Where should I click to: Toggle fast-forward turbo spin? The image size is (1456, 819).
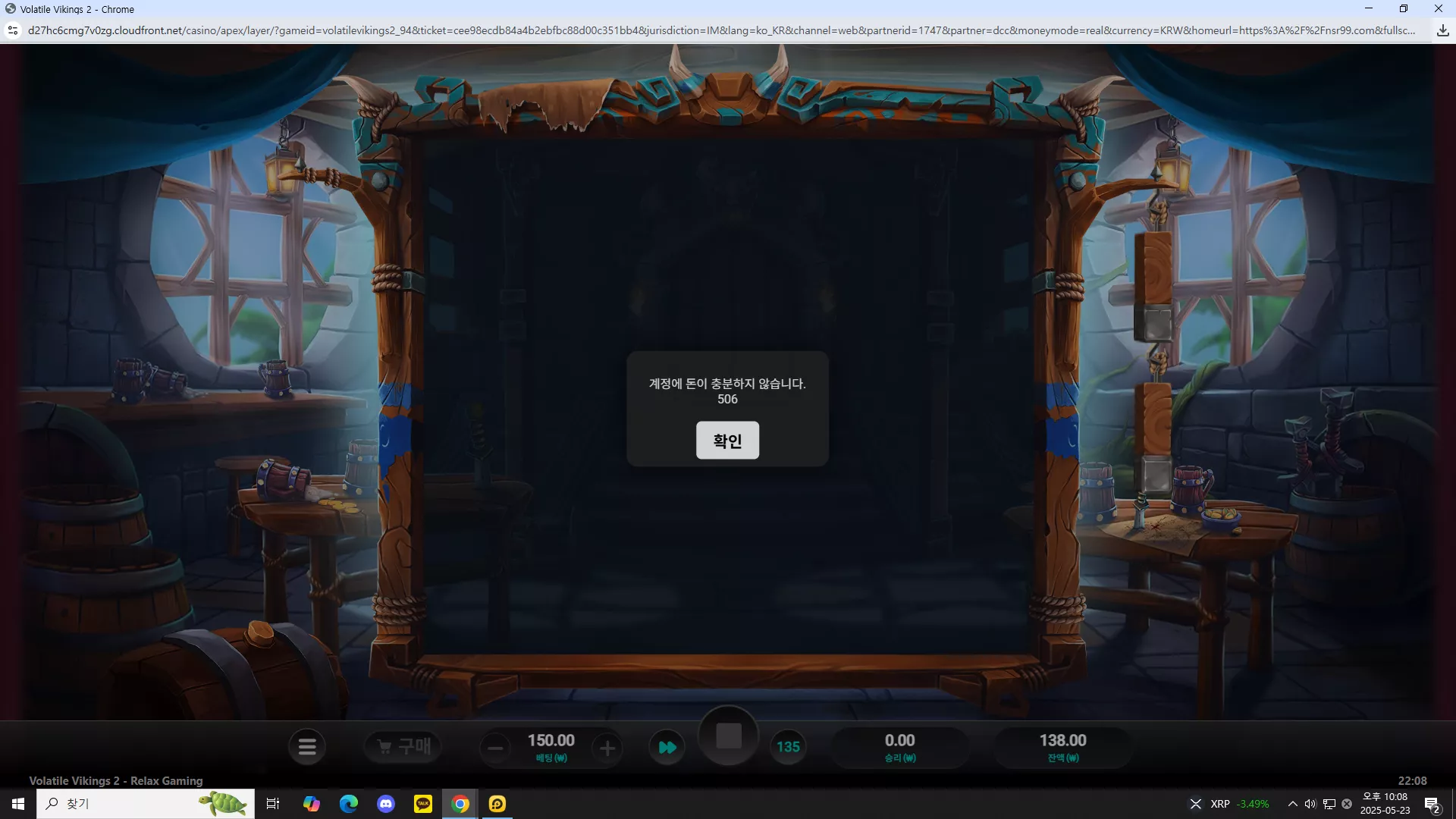coord(667,747)
